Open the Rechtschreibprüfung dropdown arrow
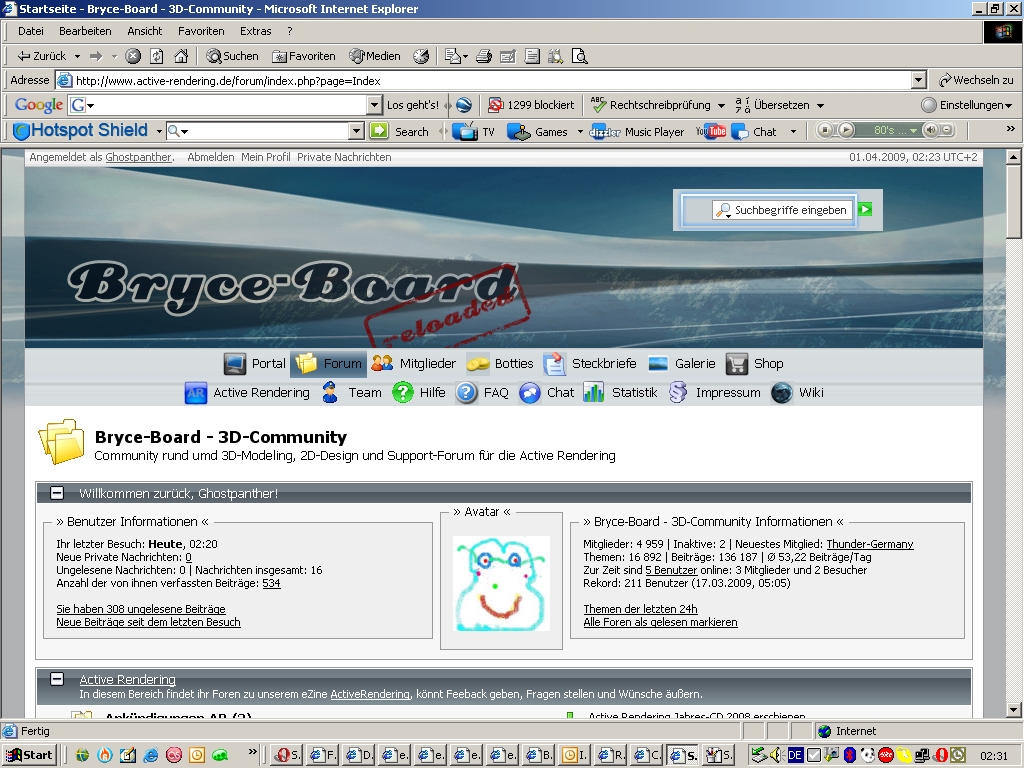Screen dimensions: 1024x768 click(x=721, y=105)
